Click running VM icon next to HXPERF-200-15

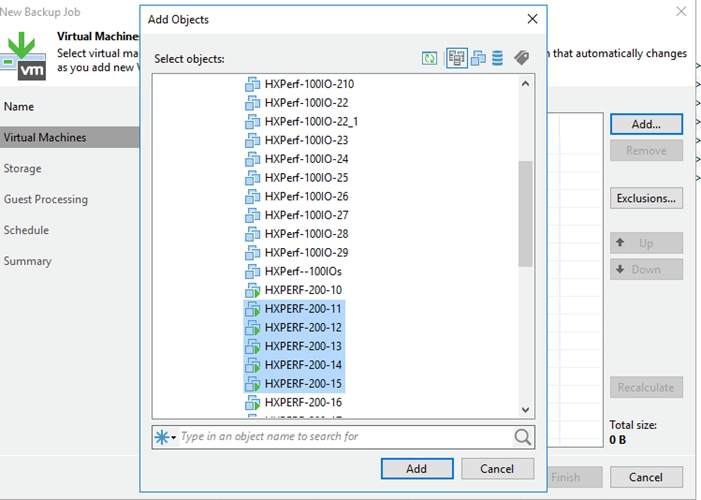point(253,384)
